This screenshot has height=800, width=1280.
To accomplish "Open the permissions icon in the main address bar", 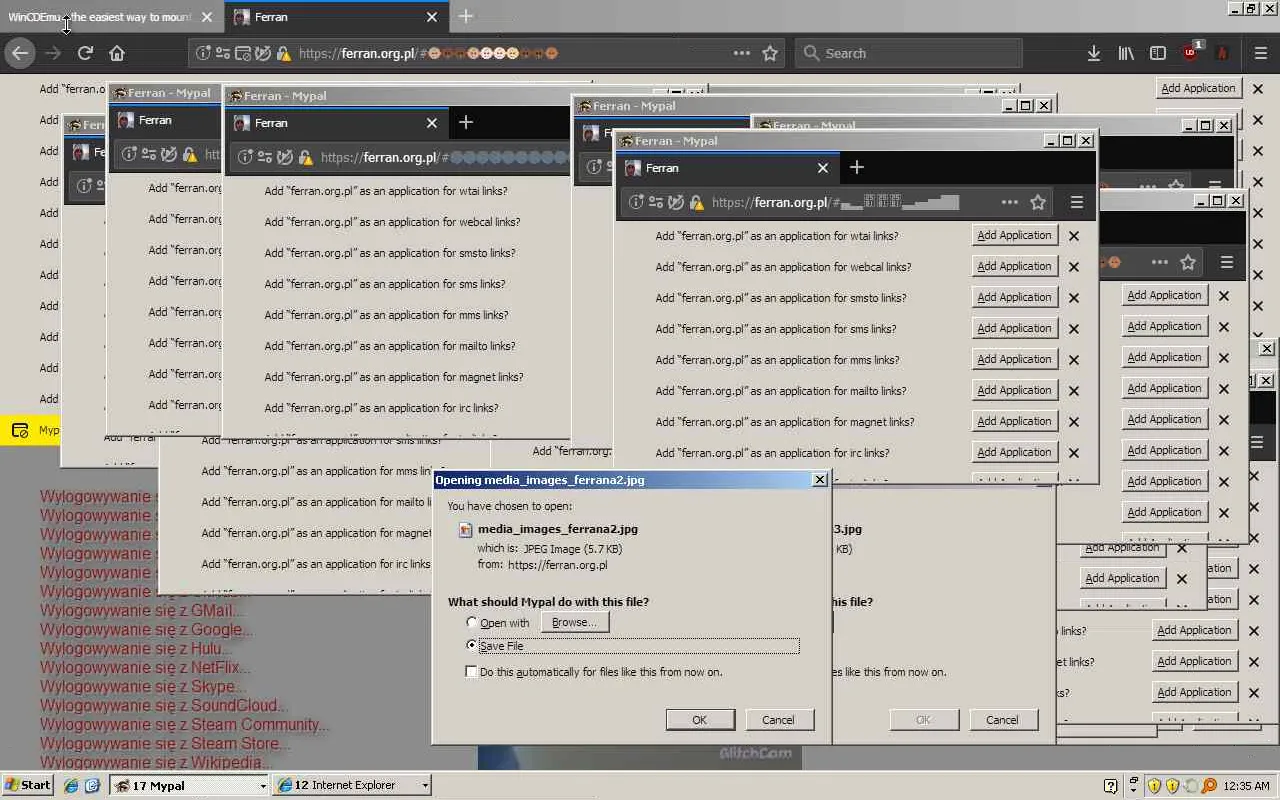I will [222, 53].
